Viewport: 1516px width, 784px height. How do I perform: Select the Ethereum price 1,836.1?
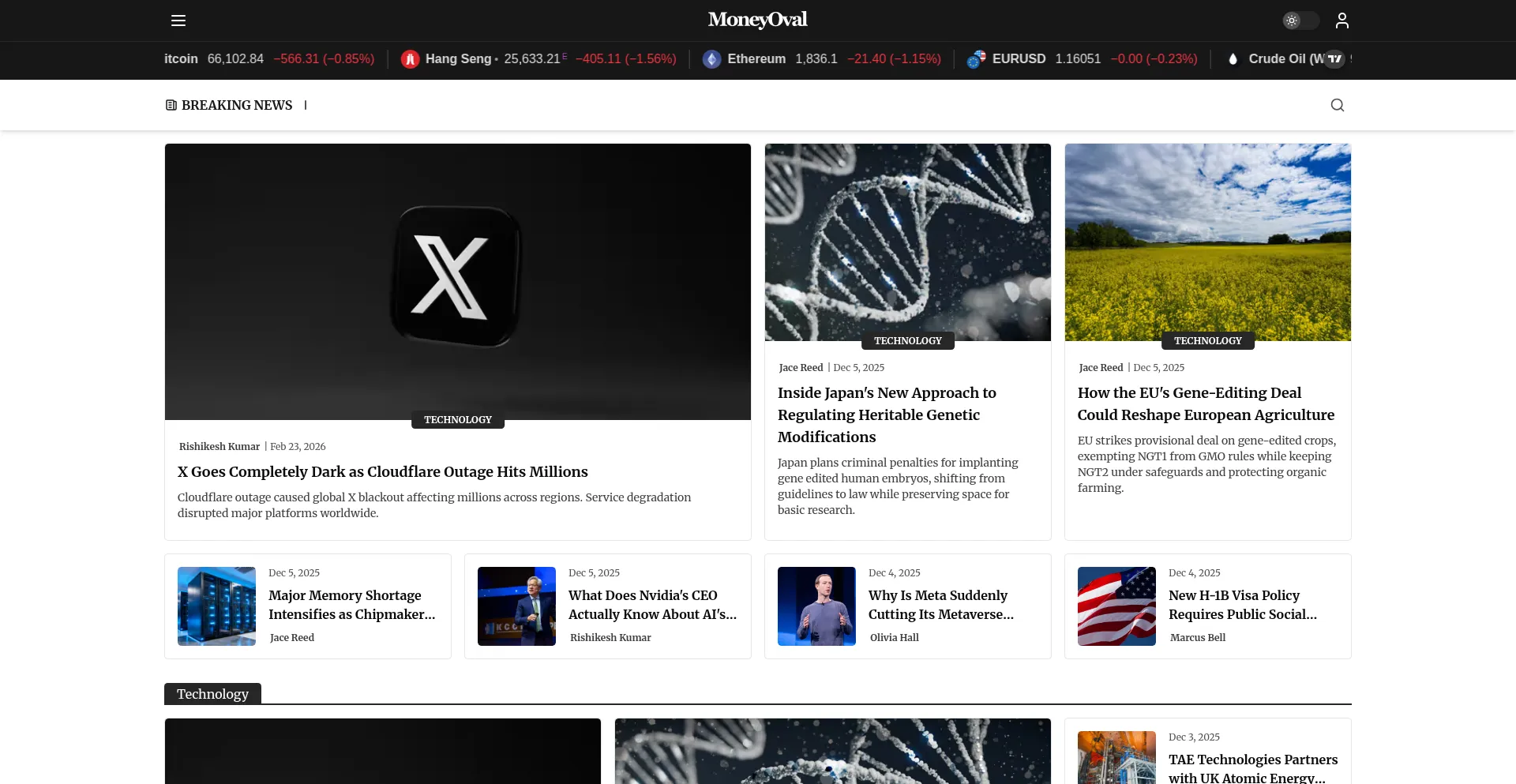click(816, 59)
